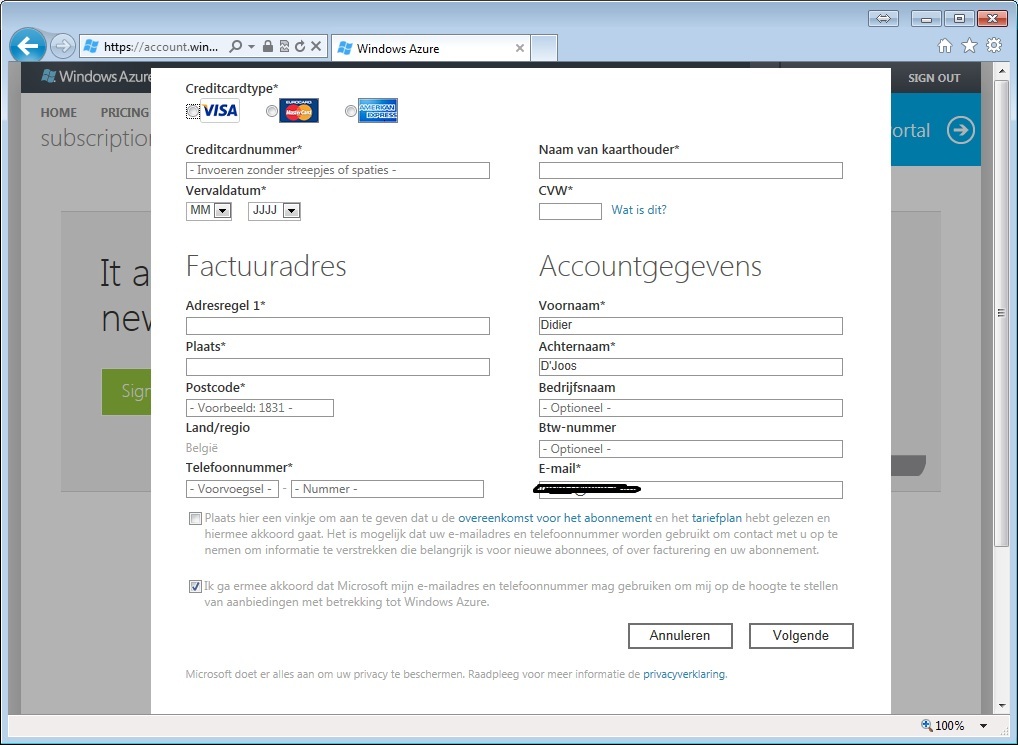The width and height of the screenshot is (1018, 745).
Task: Tick the subscription agreement checkbox
Action: (x=194, y=519)
